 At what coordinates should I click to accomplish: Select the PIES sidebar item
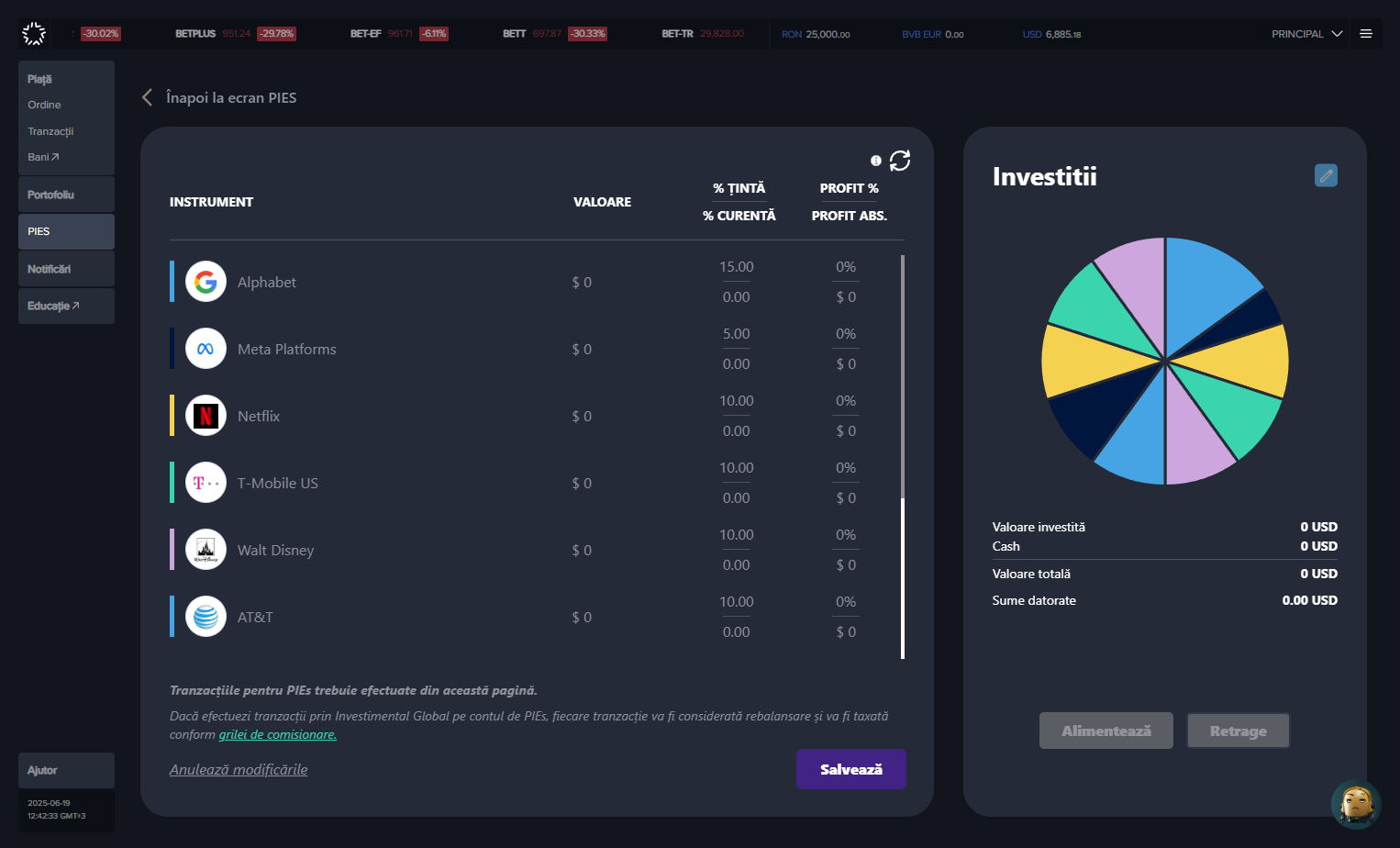[x=66, y=231]
